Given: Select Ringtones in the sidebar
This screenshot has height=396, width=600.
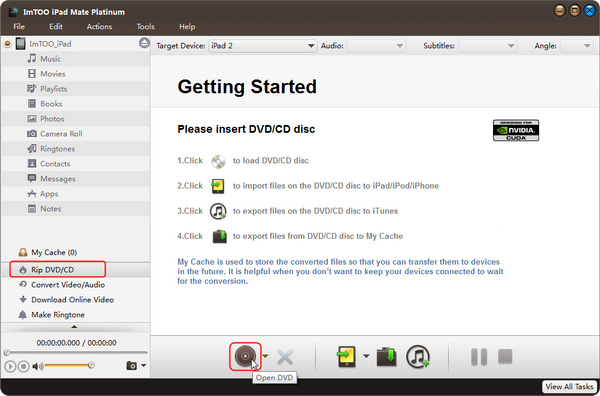Looking at the screenshot, I should [75, 149].
